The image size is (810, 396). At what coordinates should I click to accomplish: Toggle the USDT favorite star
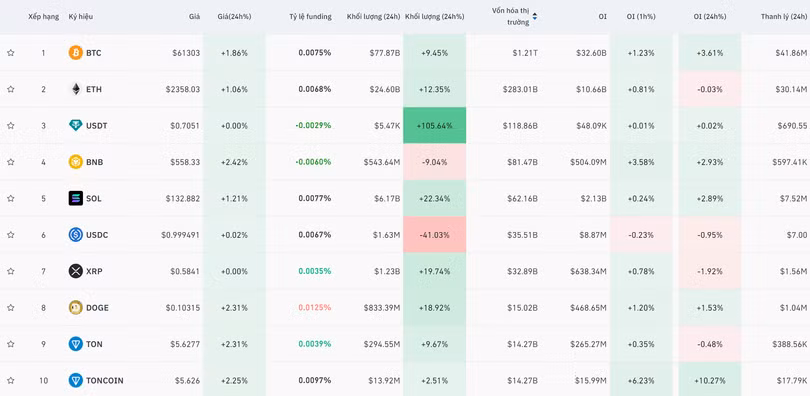point(10,125)
